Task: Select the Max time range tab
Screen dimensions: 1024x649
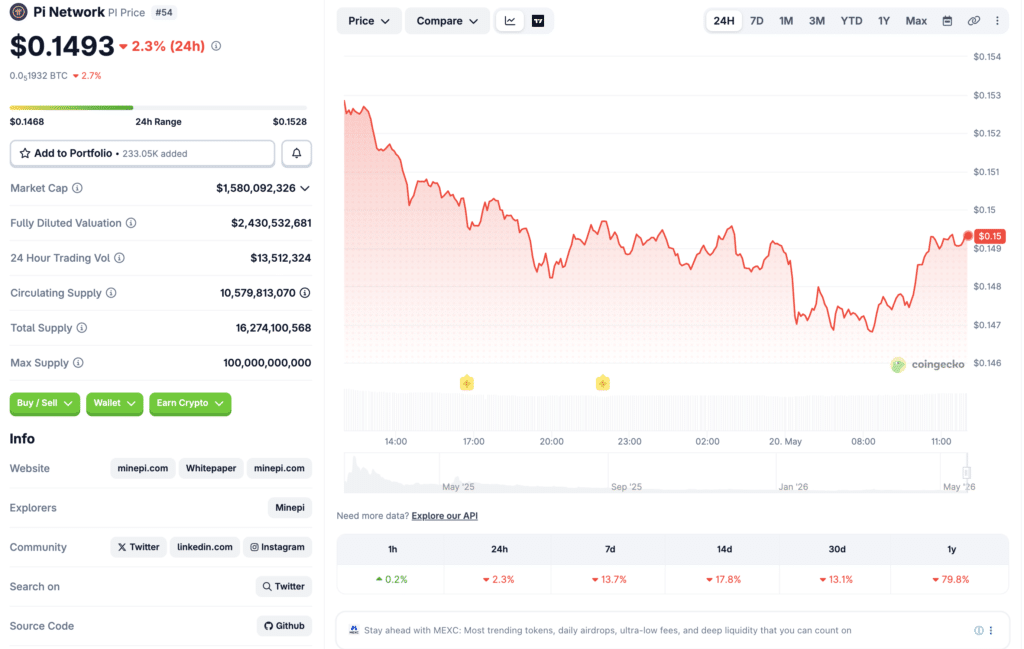Action: pos(916,21)
